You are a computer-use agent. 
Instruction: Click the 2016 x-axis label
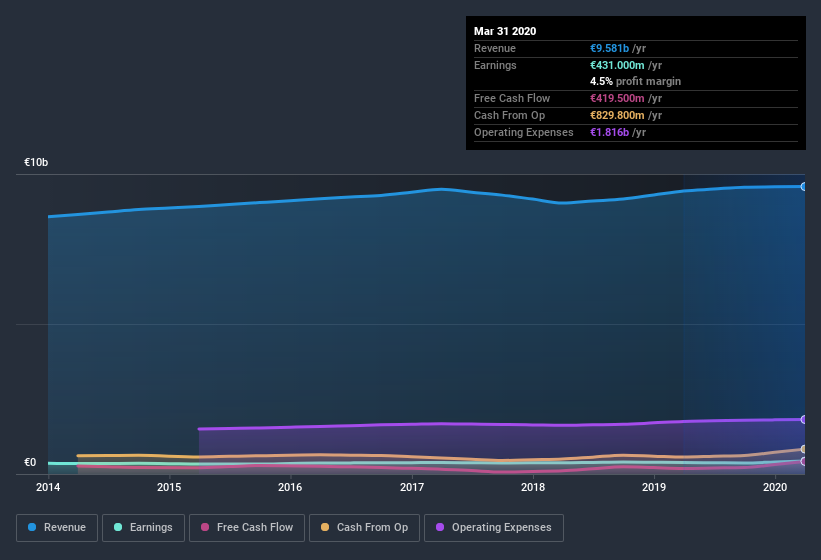(x=290, y=487)
